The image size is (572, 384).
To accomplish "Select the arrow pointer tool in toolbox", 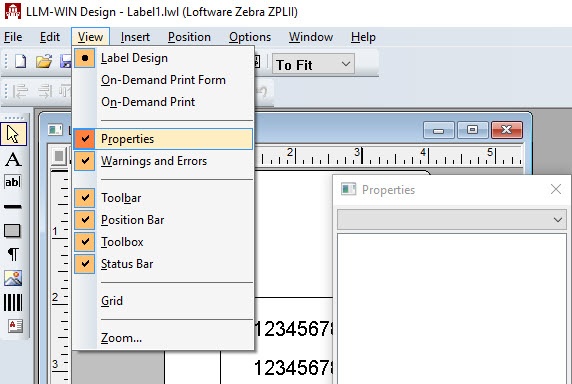I will pos(13,135).
